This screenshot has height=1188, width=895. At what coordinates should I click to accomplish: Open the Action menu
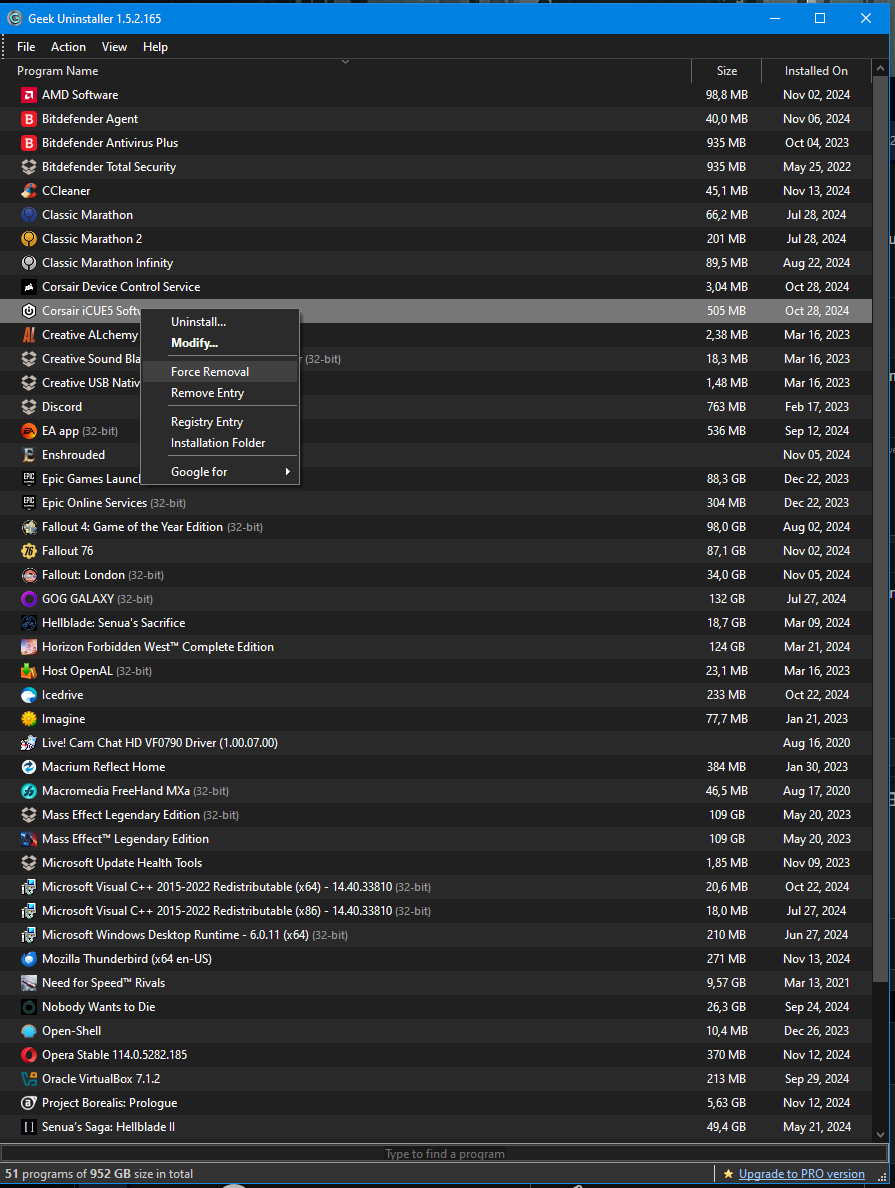point(68,47)
